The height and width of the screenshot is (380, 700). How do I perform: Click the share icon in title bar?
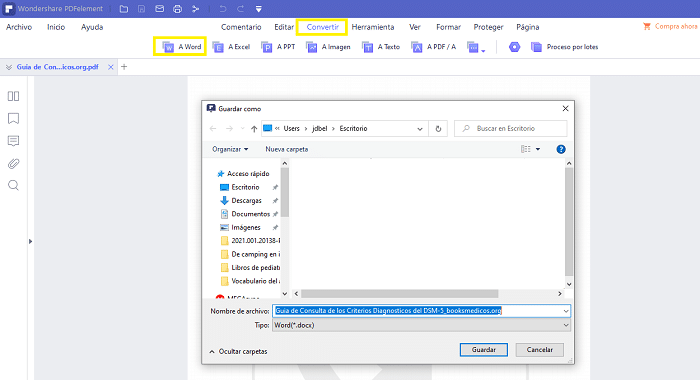pos(195,9)
